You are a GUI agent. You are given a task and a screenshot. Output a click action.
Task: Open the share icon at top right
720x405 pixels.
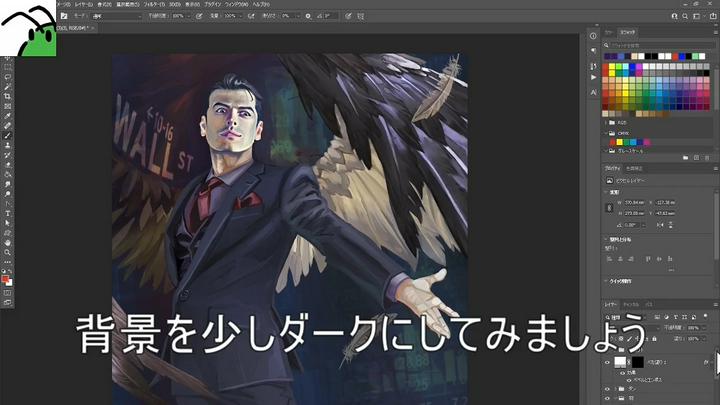click(714, 16)
